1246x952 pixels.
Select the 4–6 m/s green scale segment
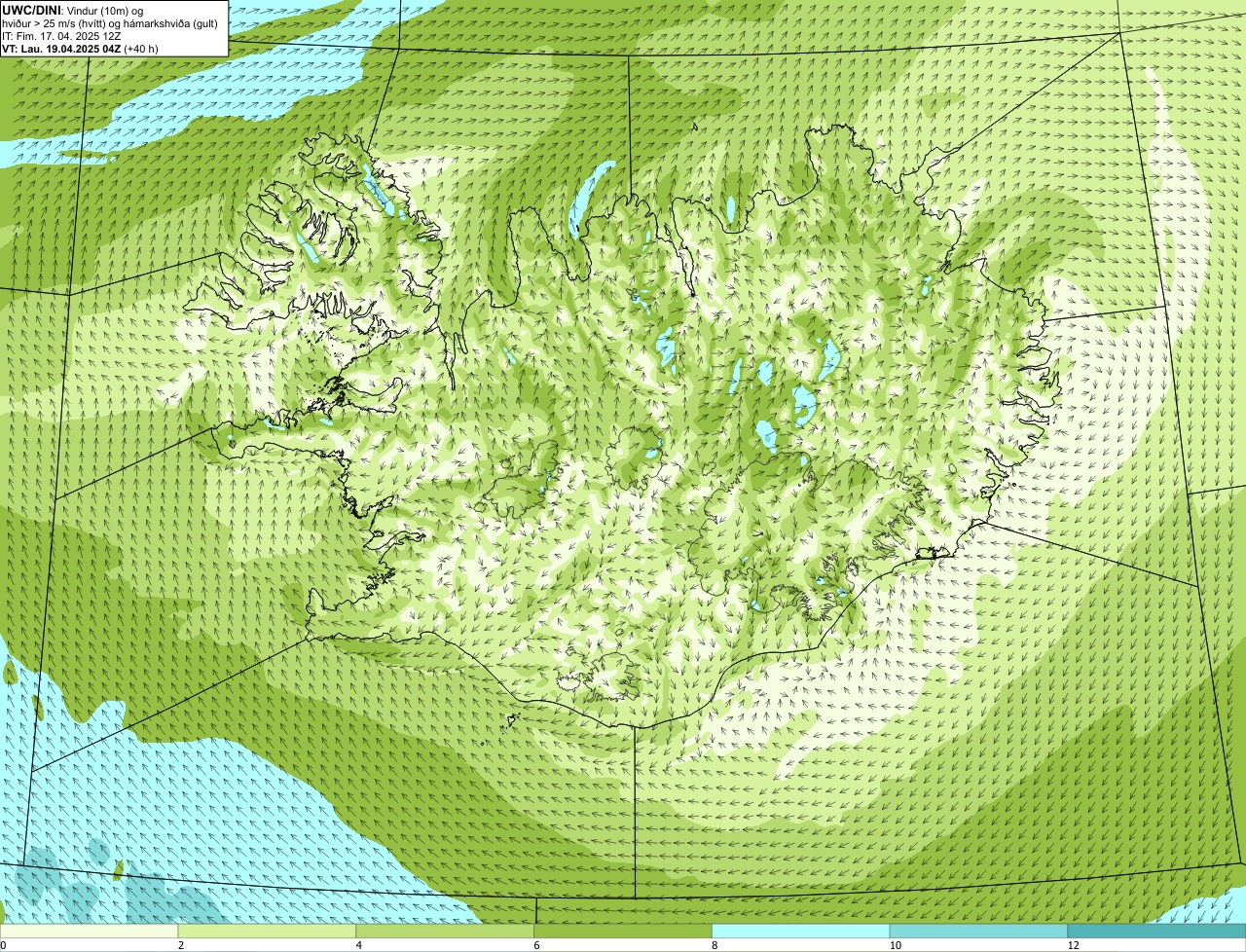445,932
